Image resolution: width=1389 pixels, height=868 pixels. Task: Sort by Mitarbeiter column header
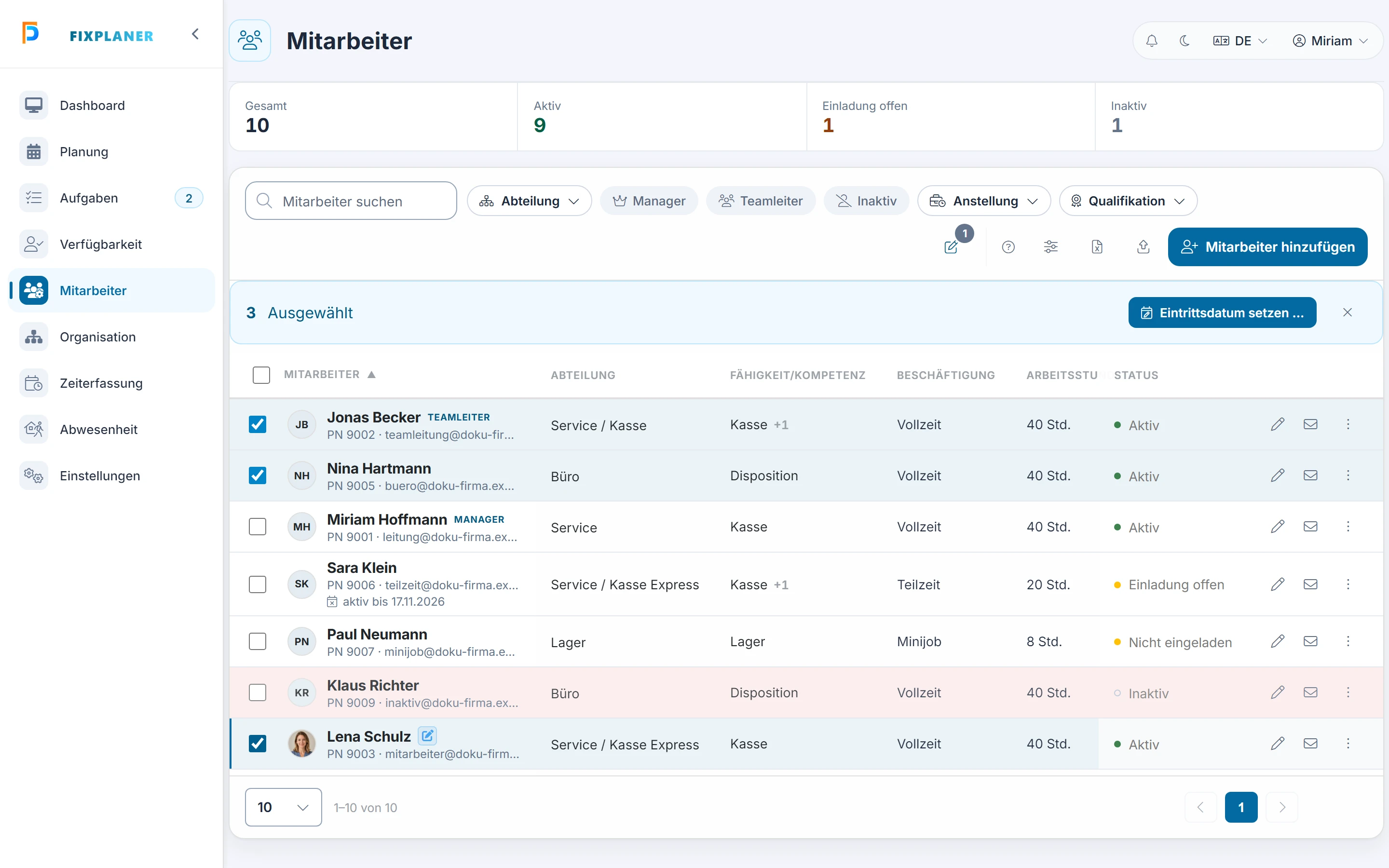click(329, 374)
